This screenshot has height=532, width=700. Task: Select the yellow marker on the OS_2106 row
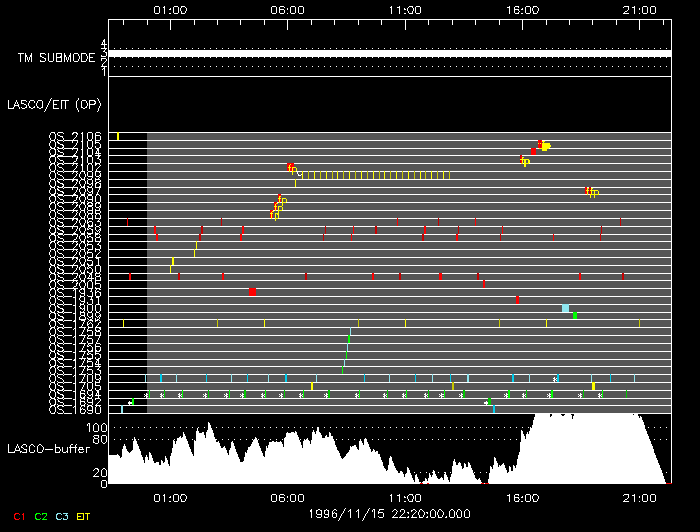tap(118, 136)
